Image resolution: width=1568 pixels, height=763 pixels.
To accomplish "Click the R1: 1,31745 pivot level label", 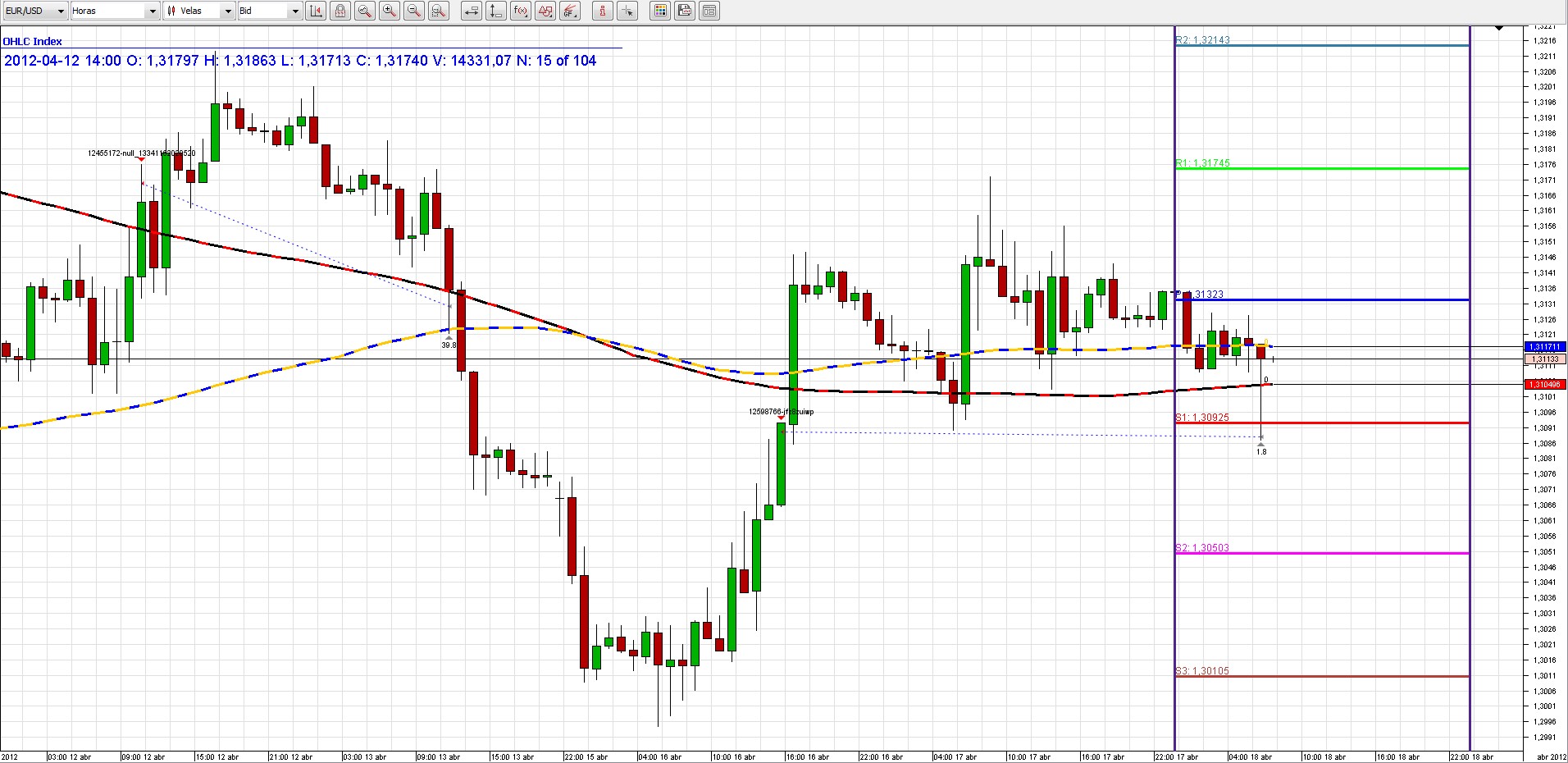I will (x=1203, y=163).
